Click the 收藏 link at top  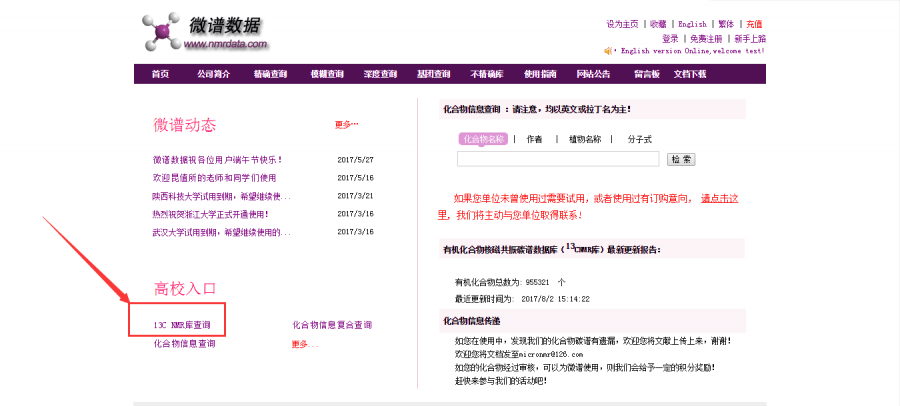pyautogui.click(x=658, y=24)
